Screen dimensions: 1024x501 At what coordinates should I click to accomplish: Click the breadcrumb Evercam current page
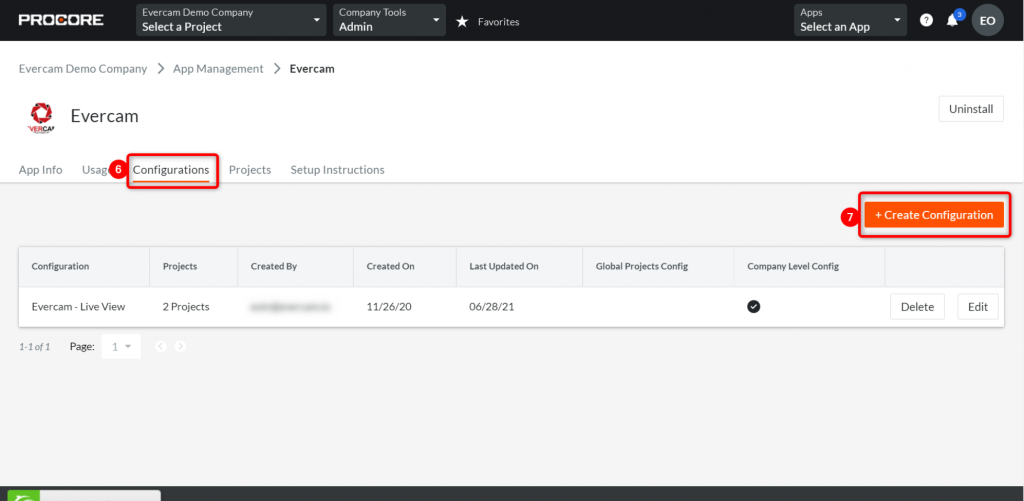[x=312, y=69]
